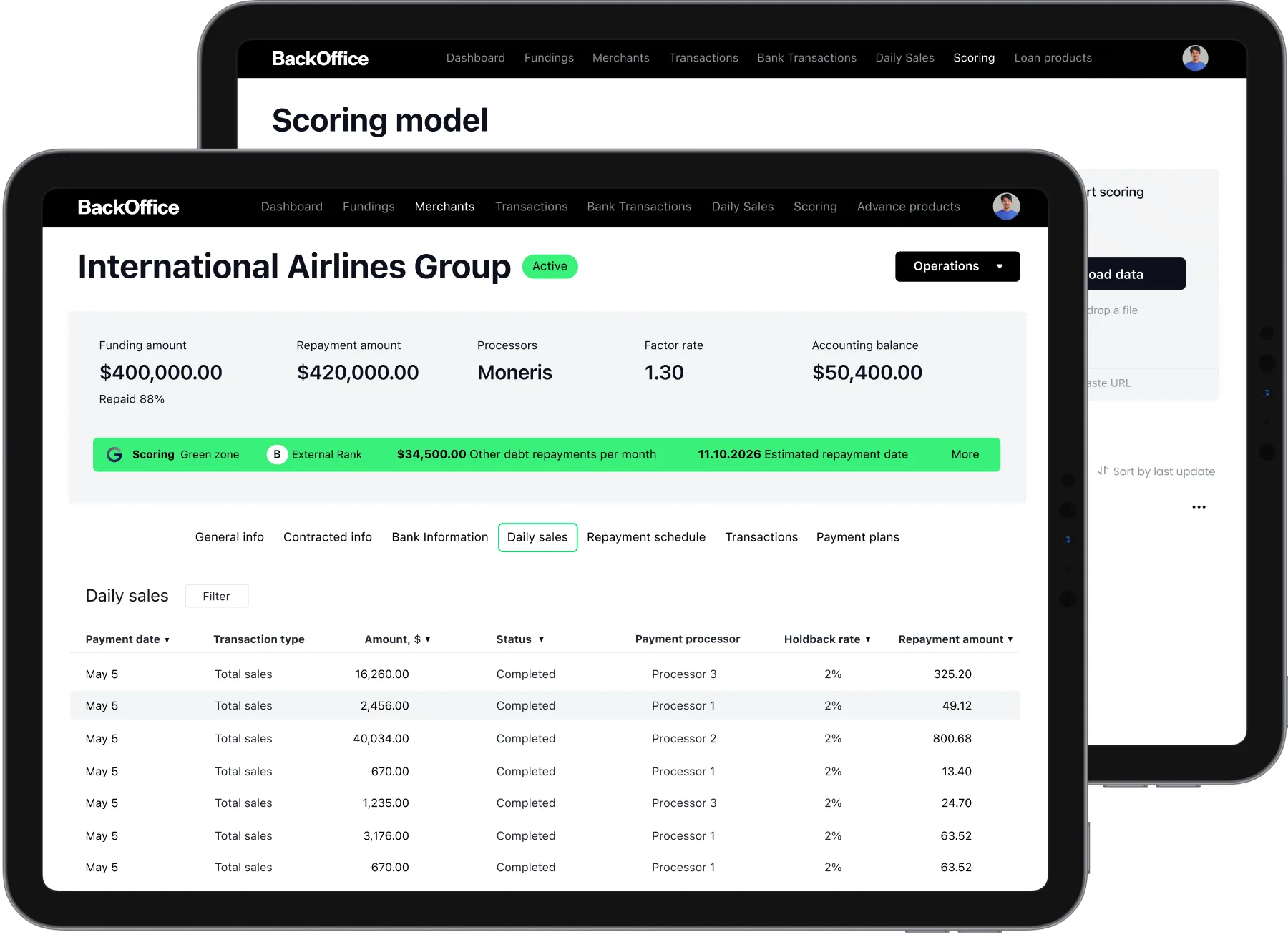1288x937 pixels.
Task: Click Sort by last update in Scoring window
Action: point(1164,471)
